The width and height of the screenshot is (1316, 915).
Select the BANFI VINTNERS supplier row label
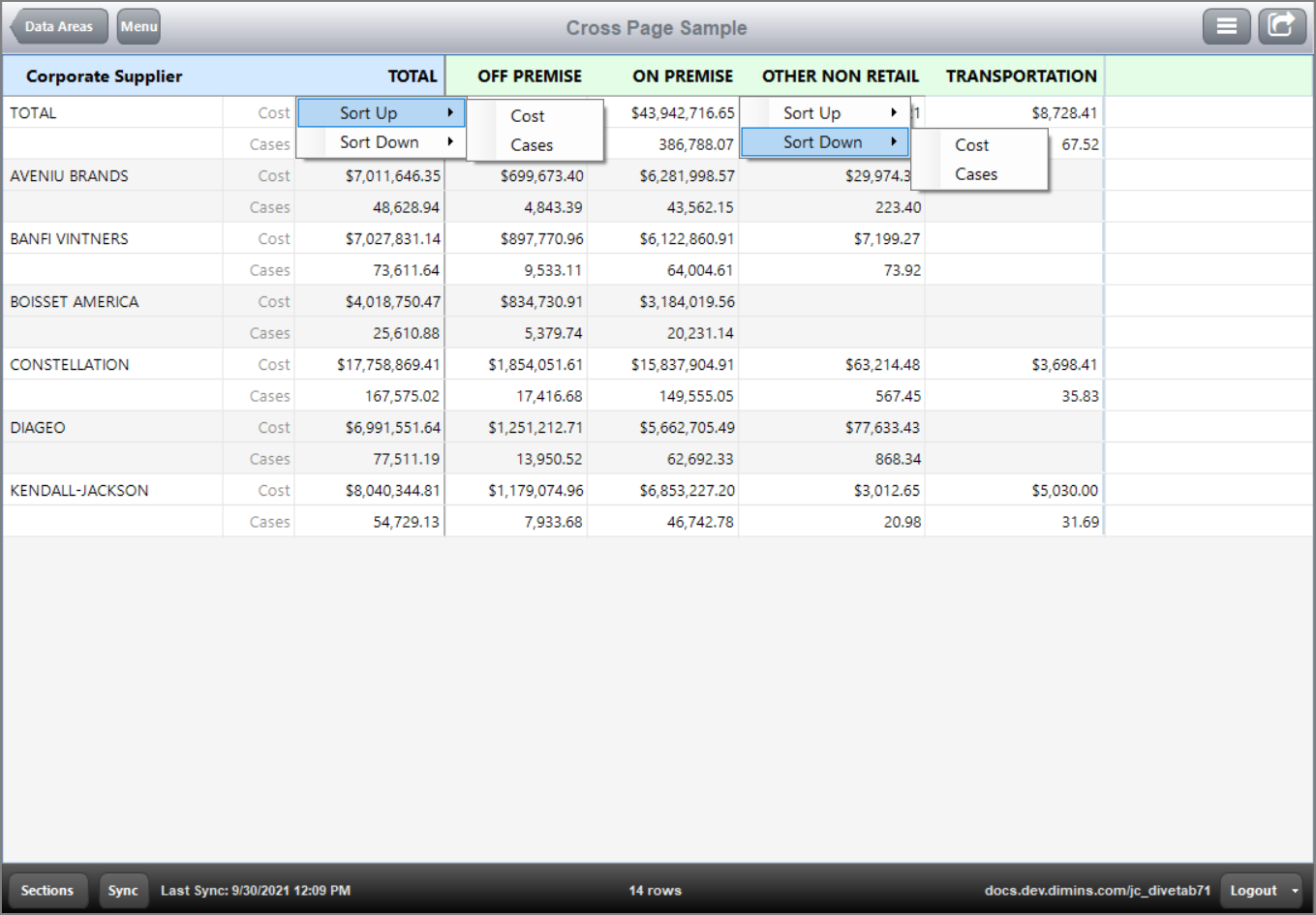click(69, 239)
